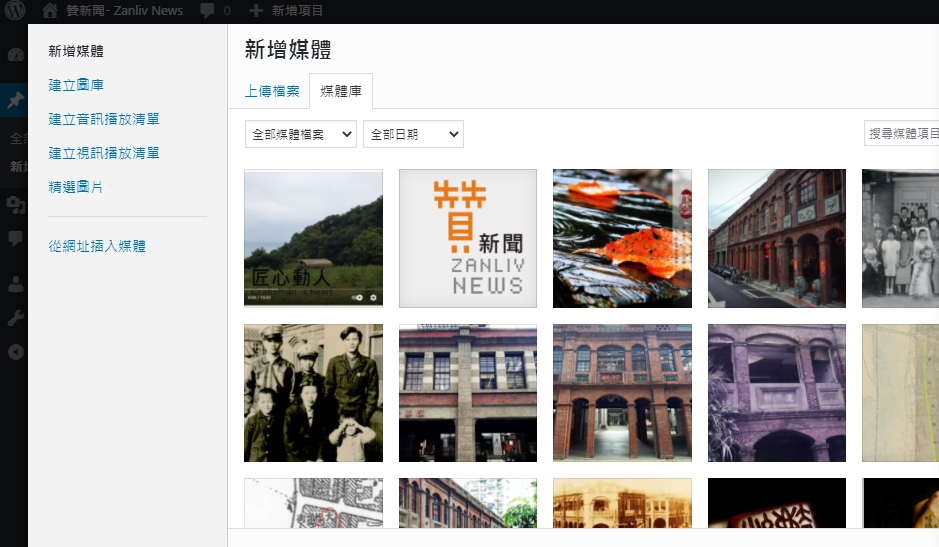Switch to the 媒體庫 tab

(341, 91)
